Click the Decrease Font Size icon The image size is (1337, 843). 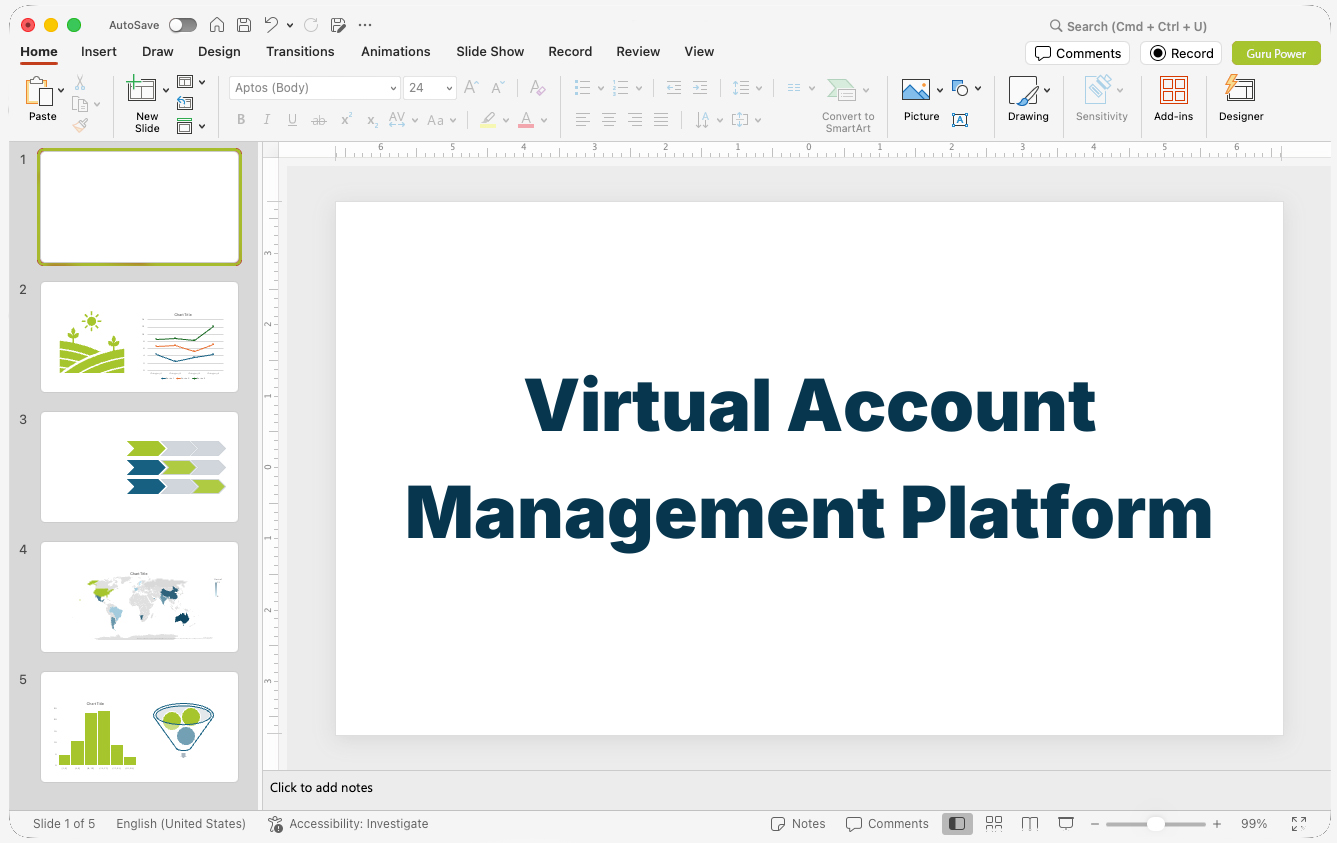(498, 88)
